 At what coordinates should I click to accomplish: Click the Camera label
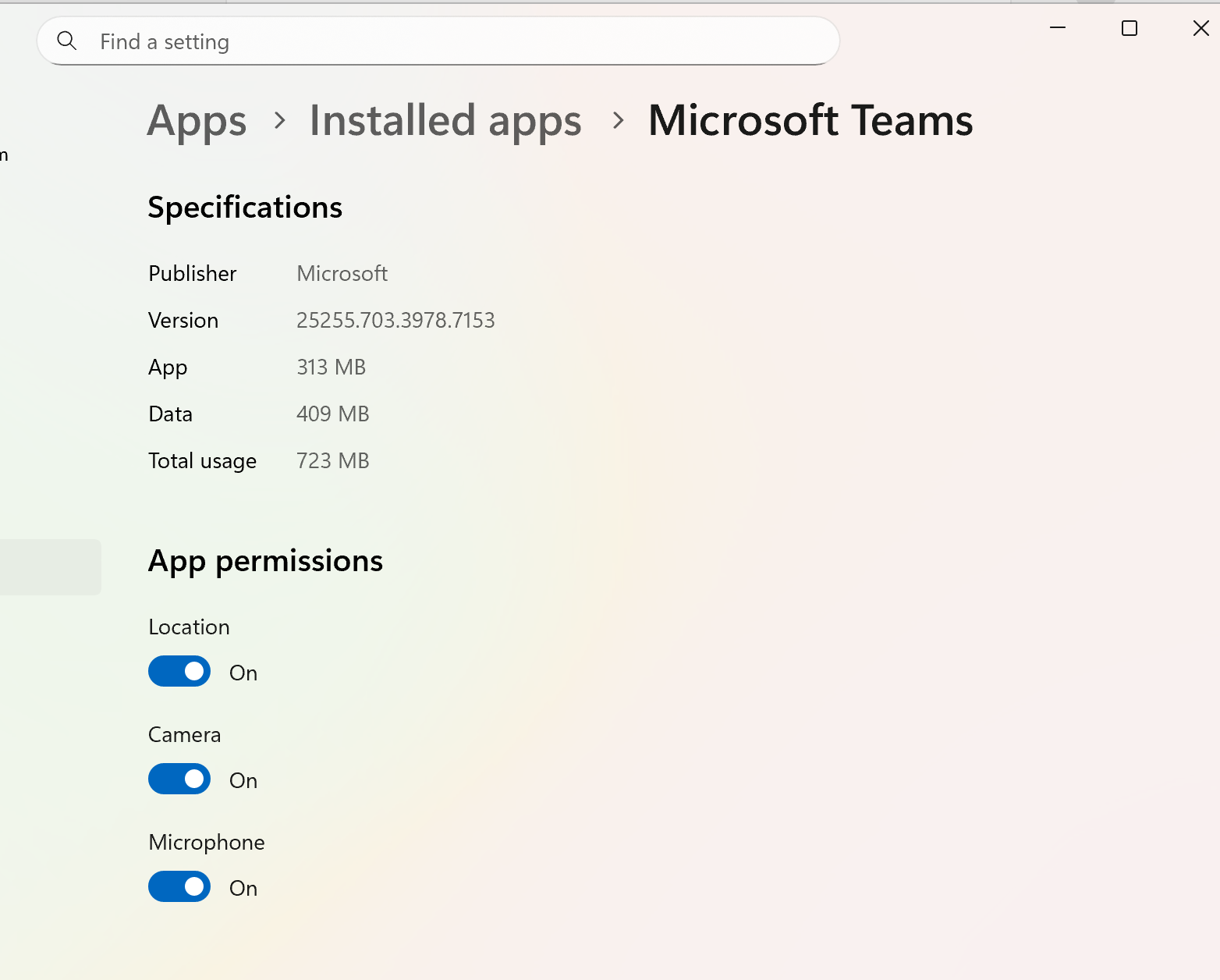[x=184, y=735]
